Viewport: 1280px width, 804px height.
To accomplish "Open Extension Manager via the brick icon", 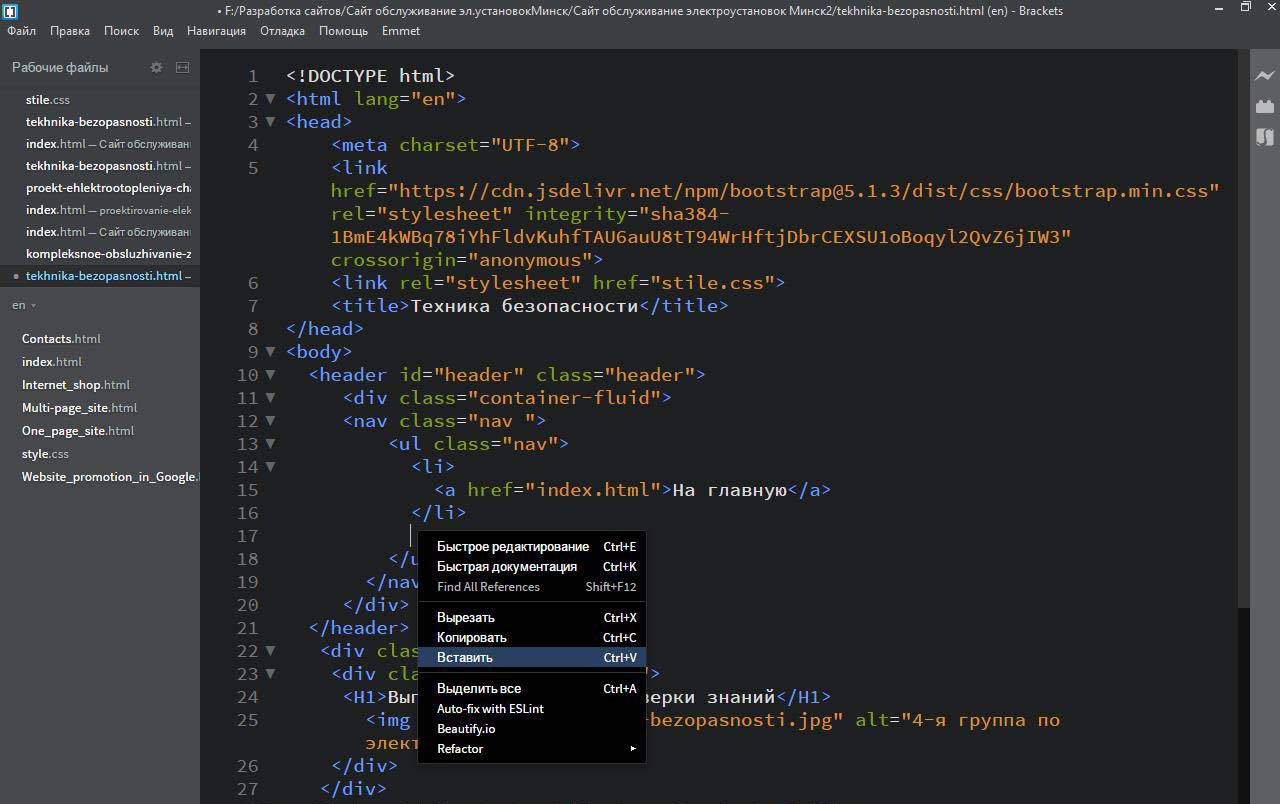I will click(1265, 106).
